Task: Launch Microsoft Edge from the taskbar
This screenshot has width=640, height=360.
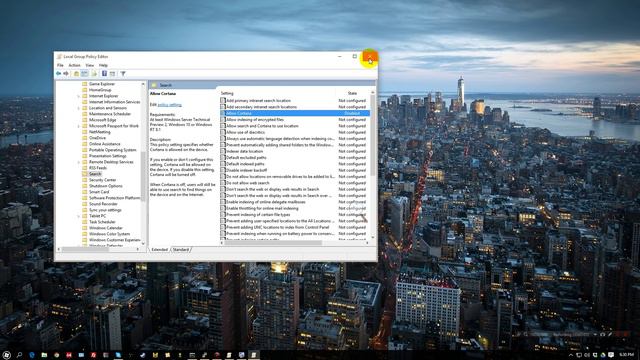Action: pyautogui.click(x=32, y=355)
